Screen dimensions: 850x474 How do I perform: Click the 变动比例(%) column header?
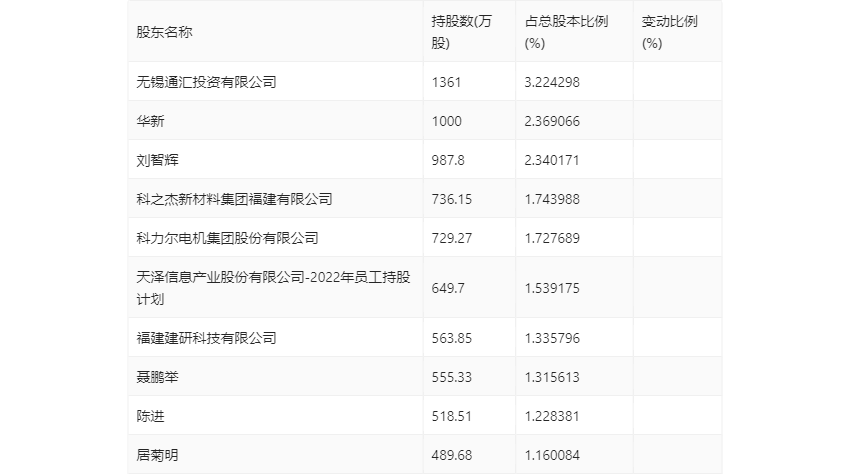(669, 32)
